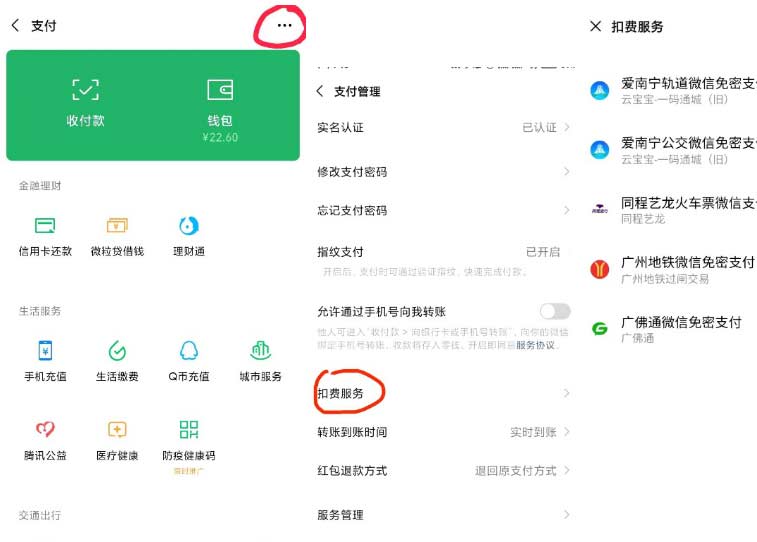Tap 同程艺龙火车票微信支付 title

pos(689,202)
